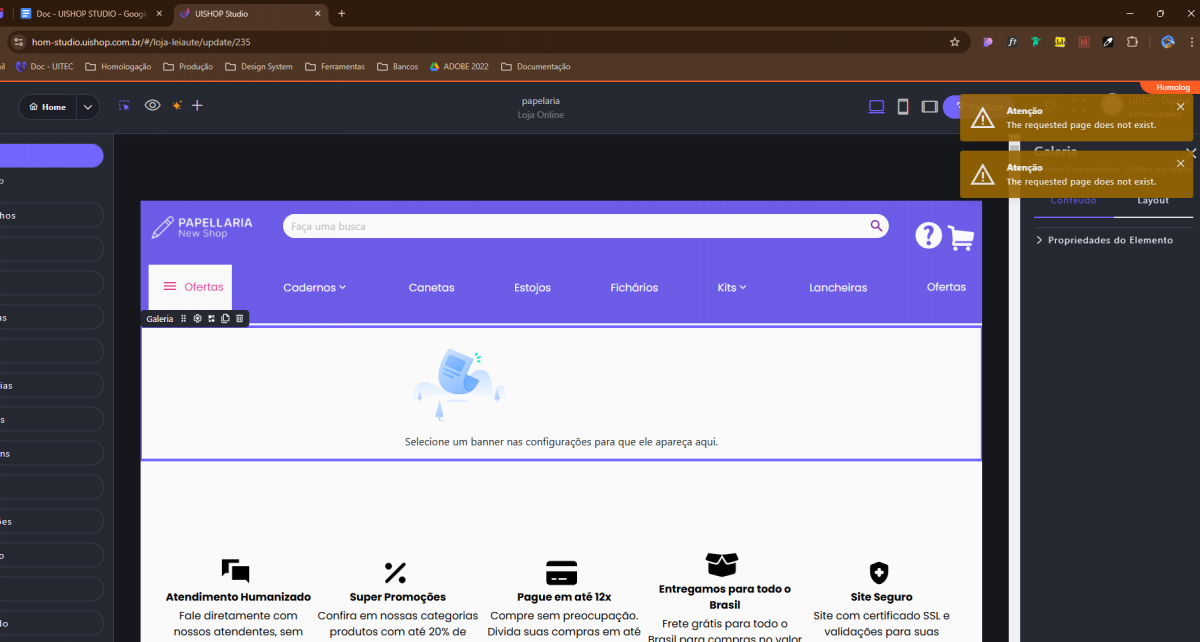
Task: Switch to desktop view mode
Action: tap(877, 107)
